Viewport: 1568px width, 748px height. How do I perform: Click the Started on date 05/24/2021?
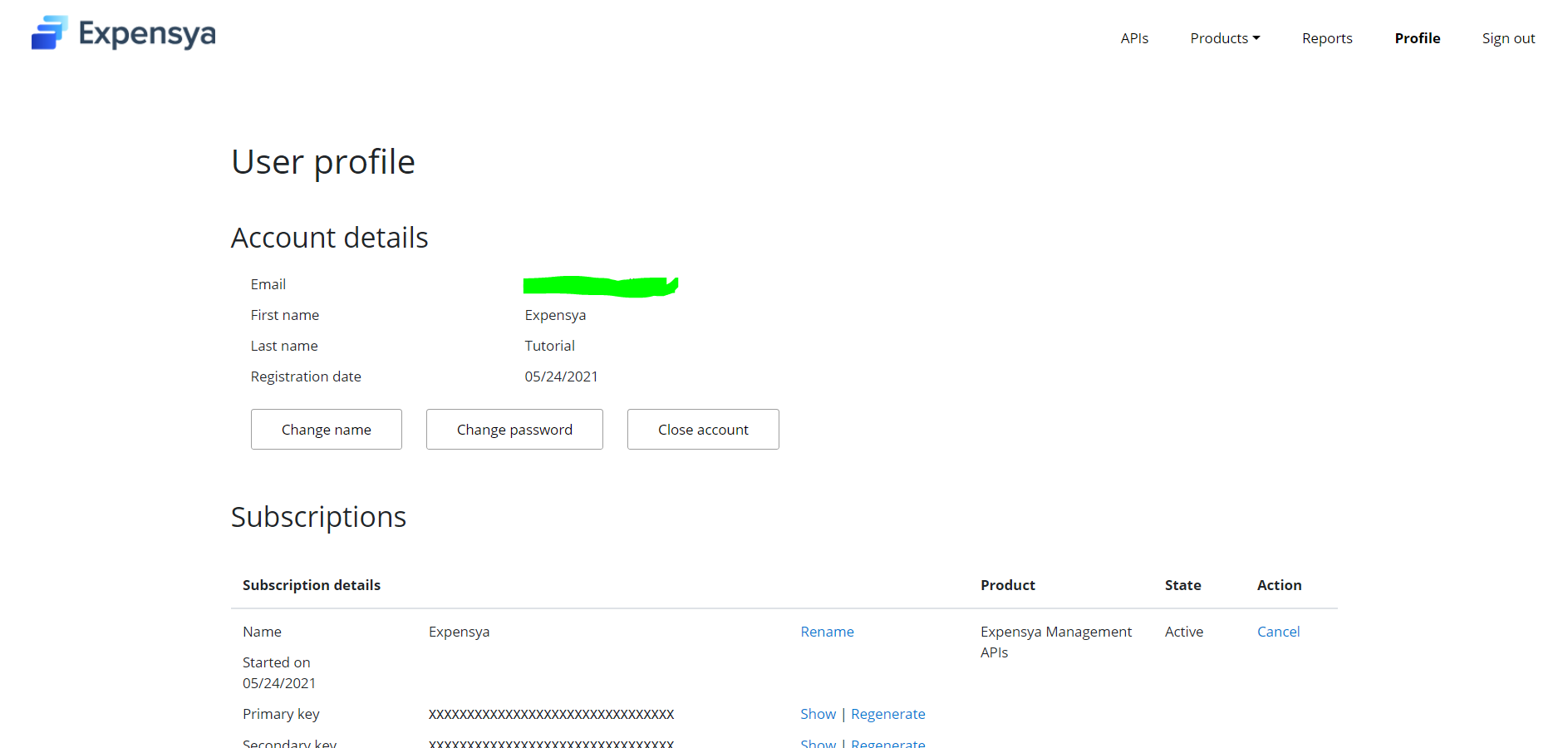(279, 683)
